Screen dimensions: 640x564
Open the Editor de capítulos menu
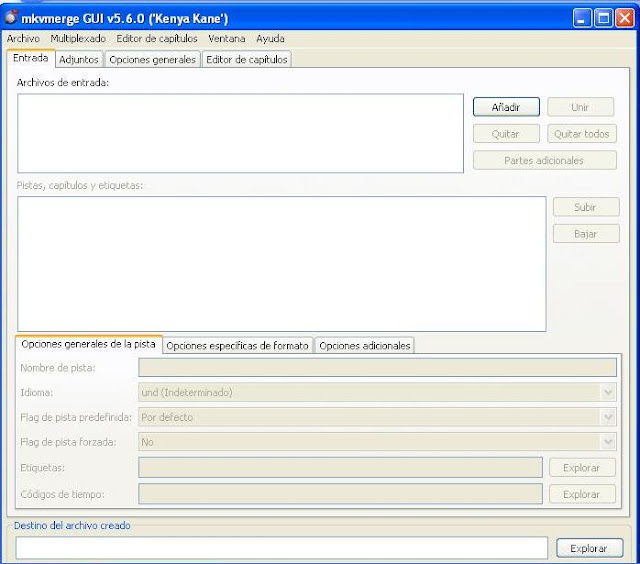point(157,39)
